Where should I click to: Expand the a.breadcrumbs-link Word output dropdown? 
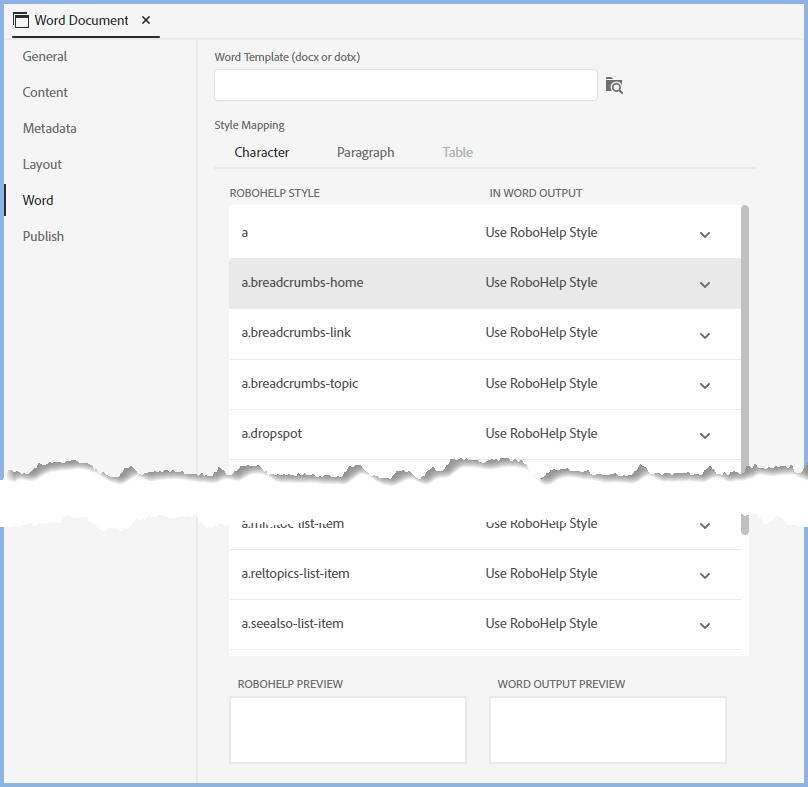[x=704, y=334]
